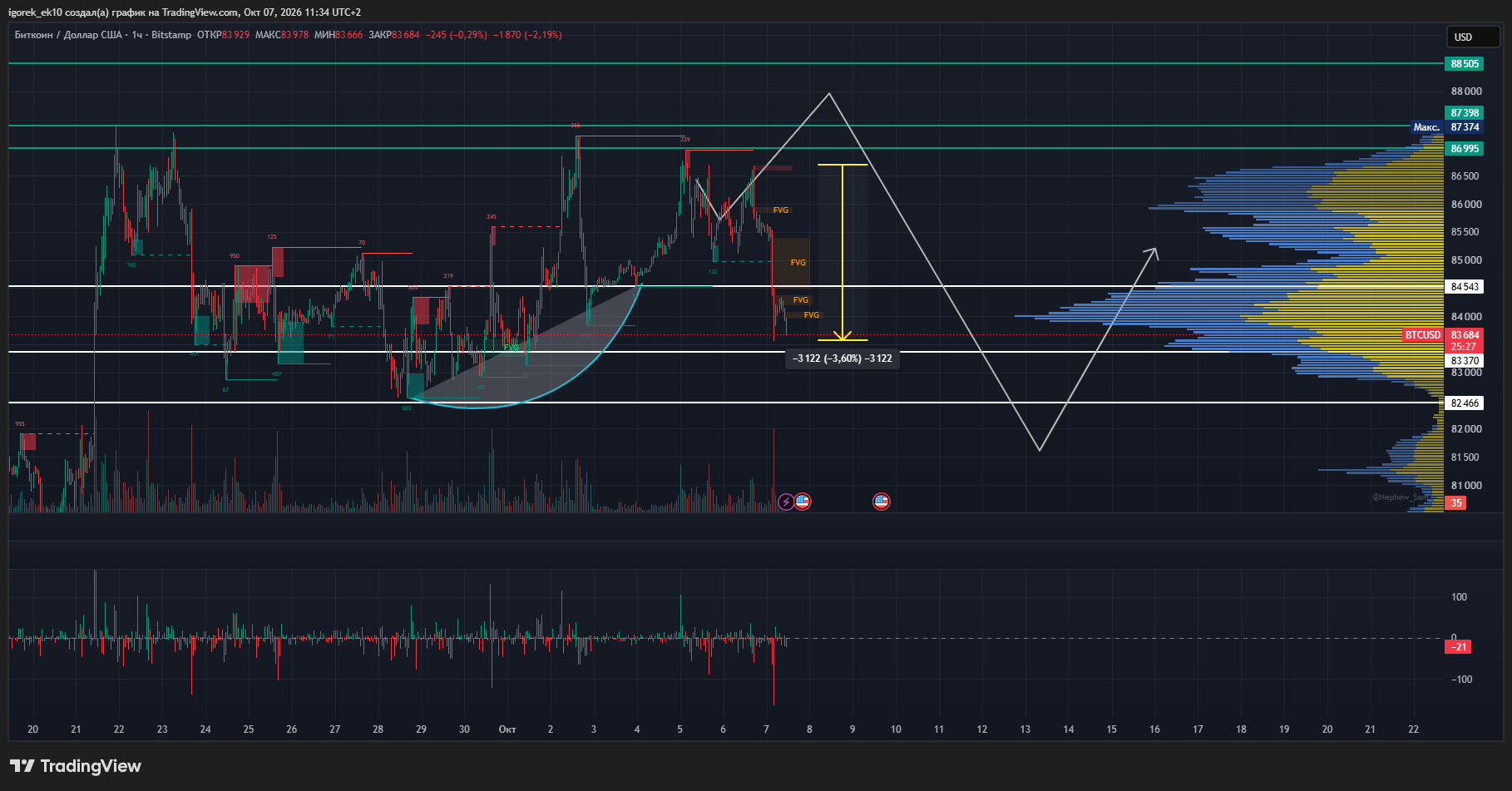Select the 88 505 green price label

click(x=1465, y=64)
